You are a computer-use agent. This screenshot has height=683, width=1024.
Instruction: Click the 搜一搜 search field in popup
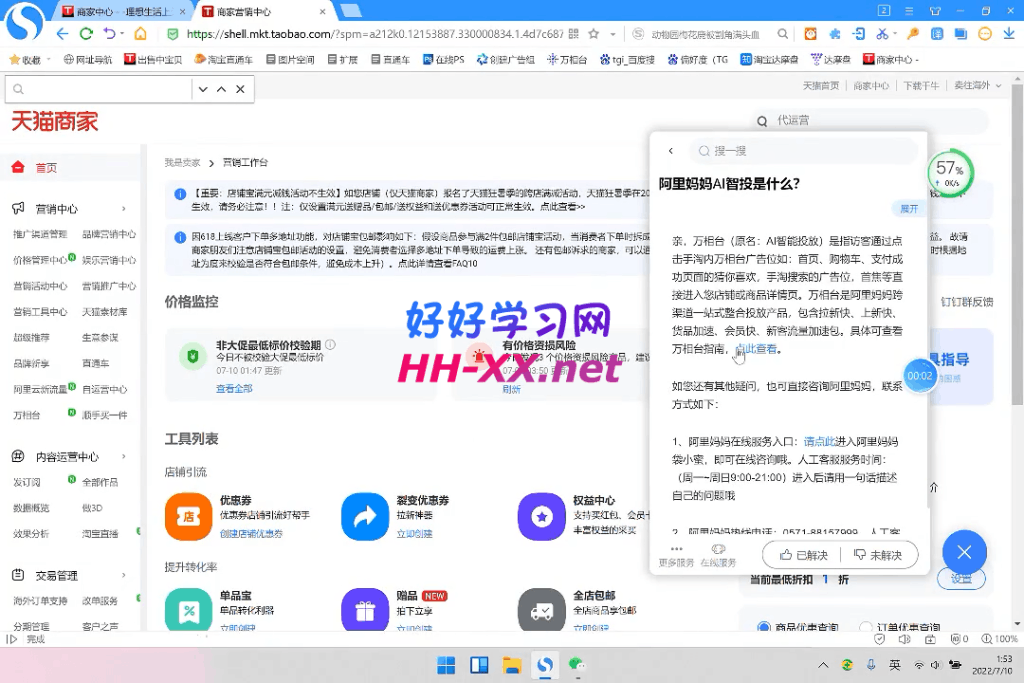[803, 151]
